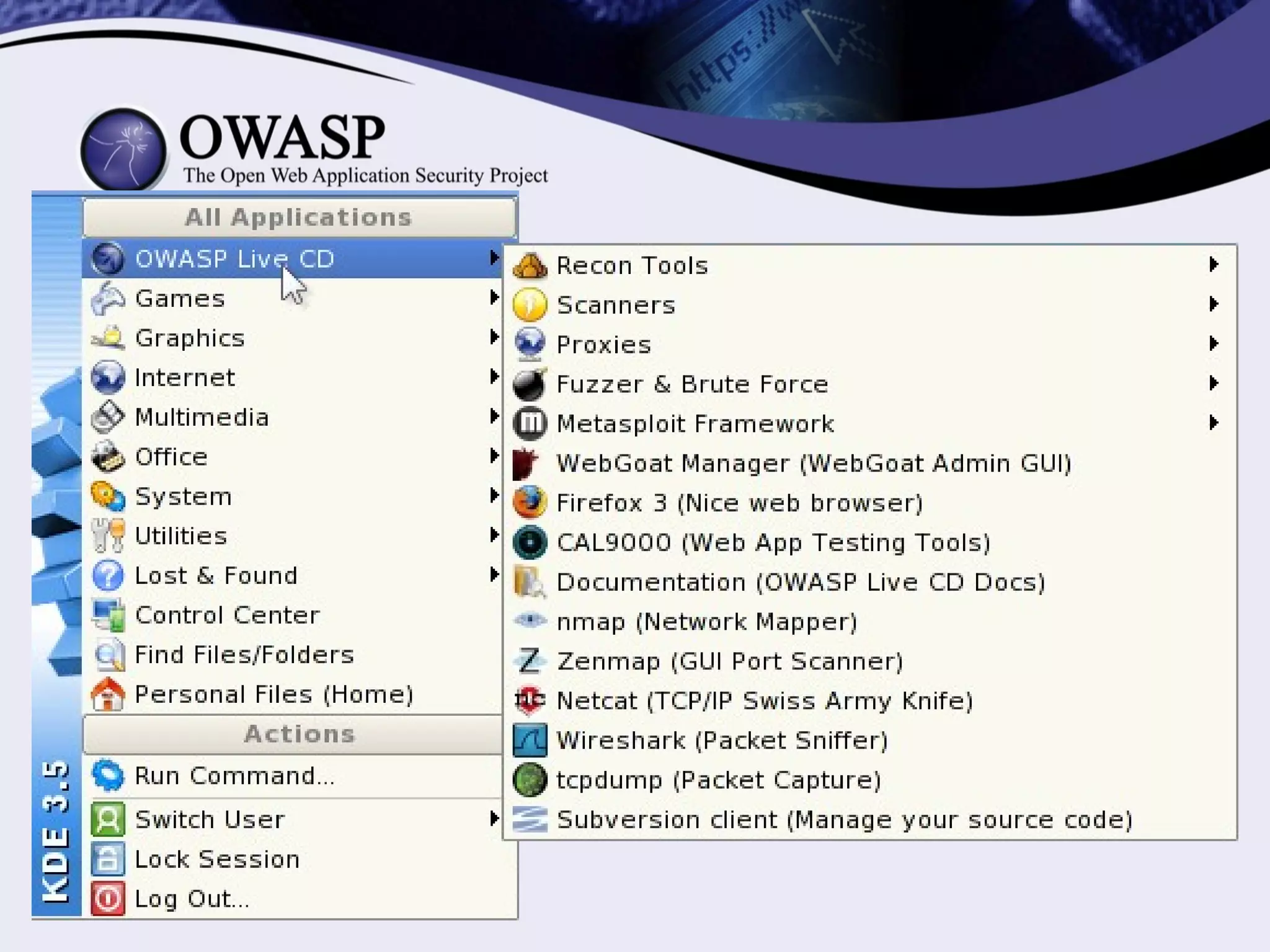Expand the Fuzzer & Brute Force arrow

[1214, 384]
